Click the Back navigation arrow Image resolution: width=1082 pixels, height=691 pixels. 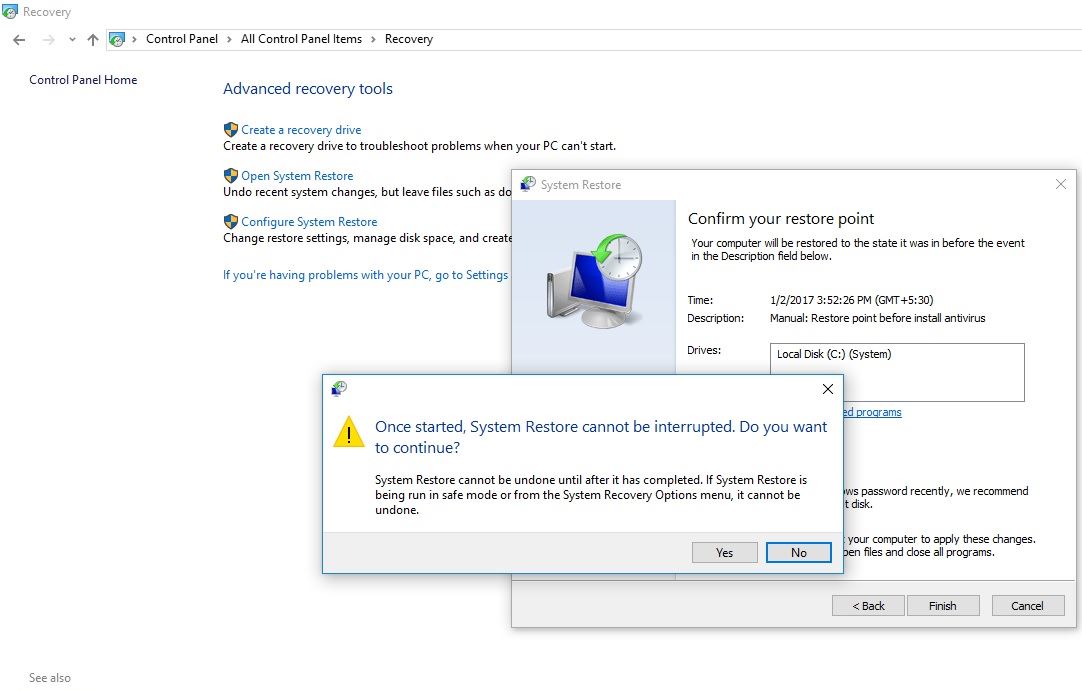18,38
